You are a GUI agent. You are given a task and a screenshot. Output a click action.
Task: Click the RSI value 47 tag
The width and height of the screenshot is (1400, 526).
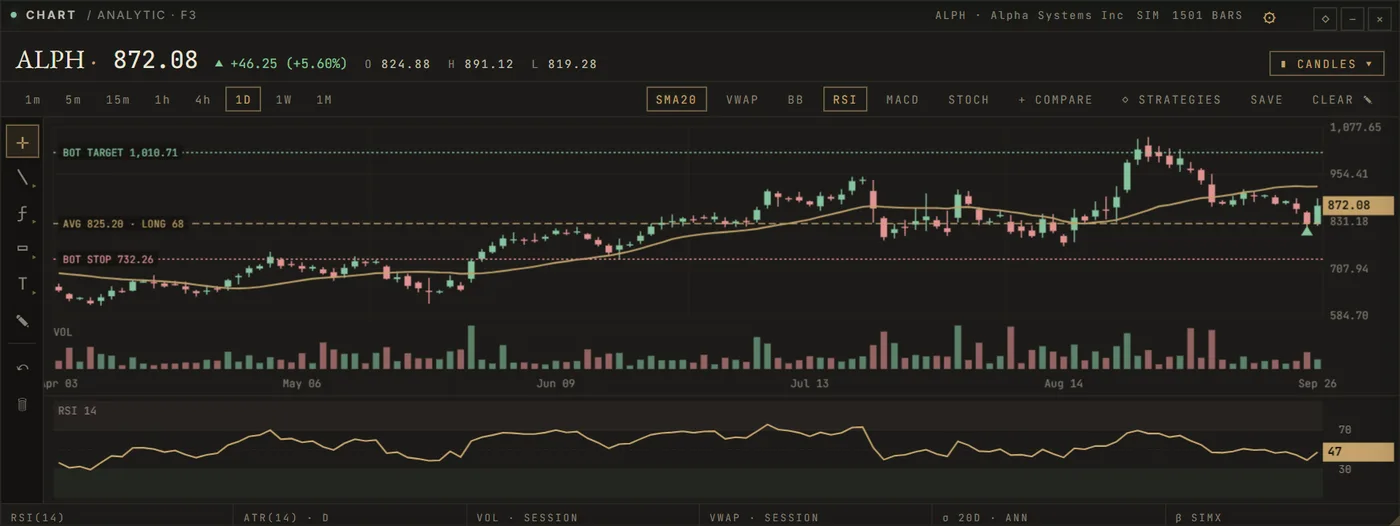pos(1358,452)
